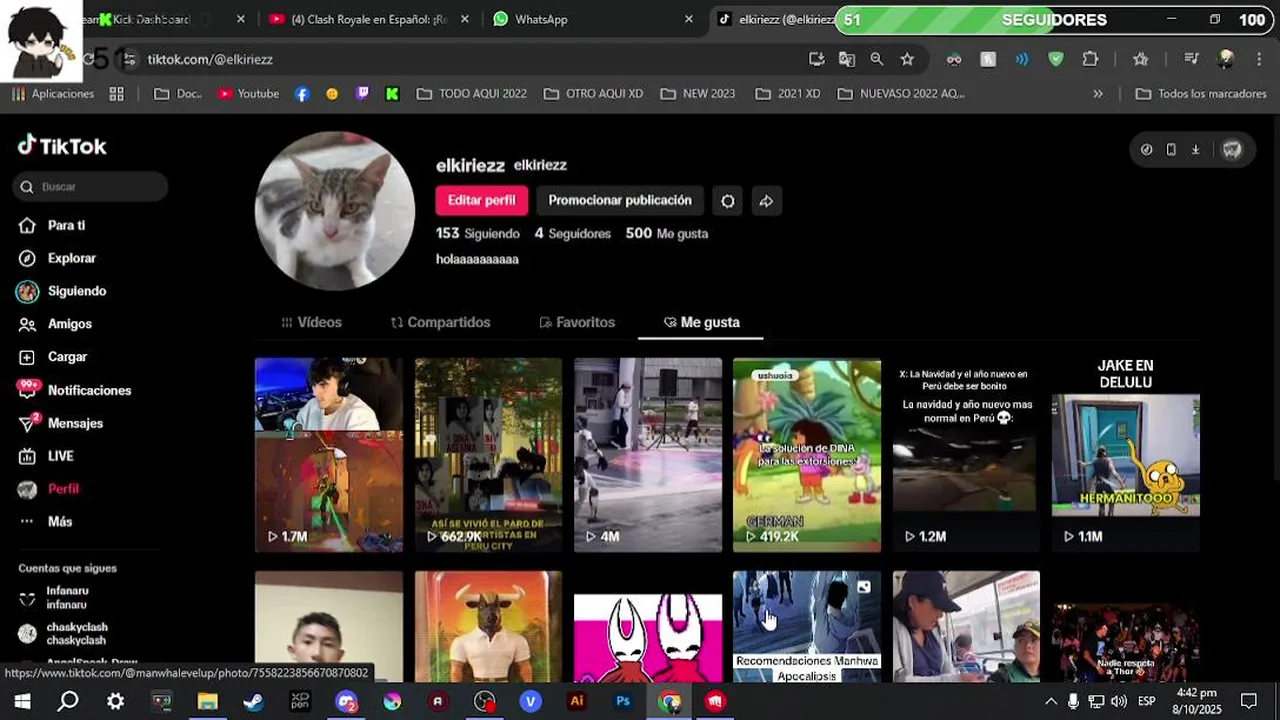
Task: Click the install app icon in address bar
Action: click(x=817, y=59)
